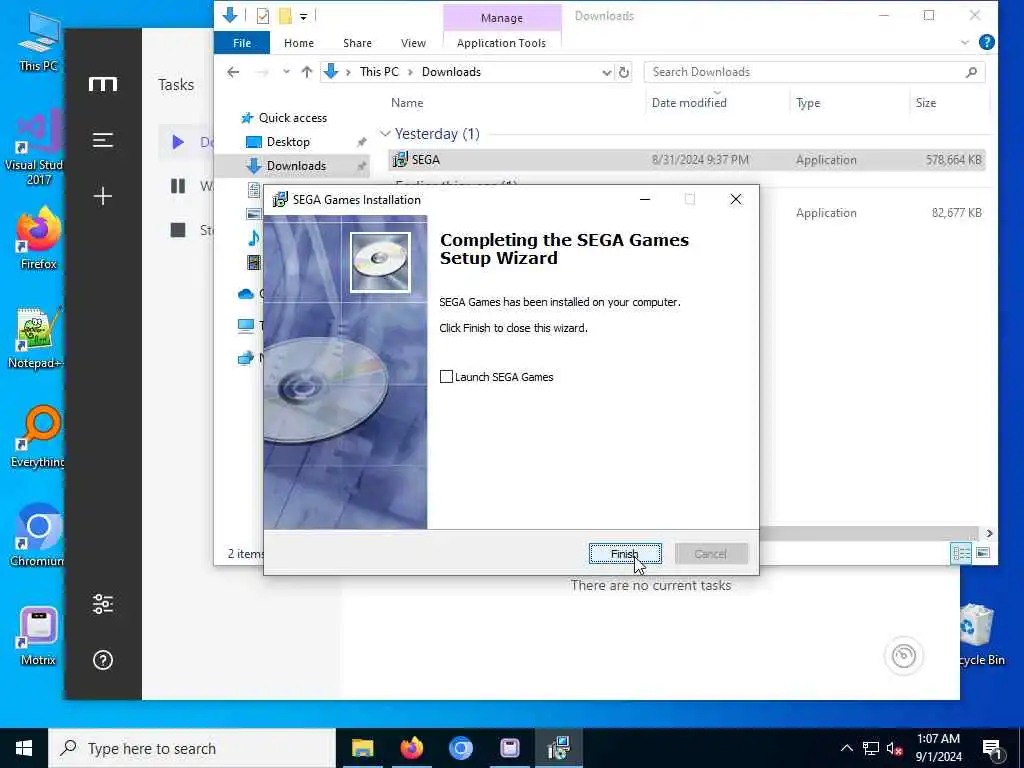Switch to the Home ribbon tab
This screenshot has width=1024, height=768.
[298, 43]
